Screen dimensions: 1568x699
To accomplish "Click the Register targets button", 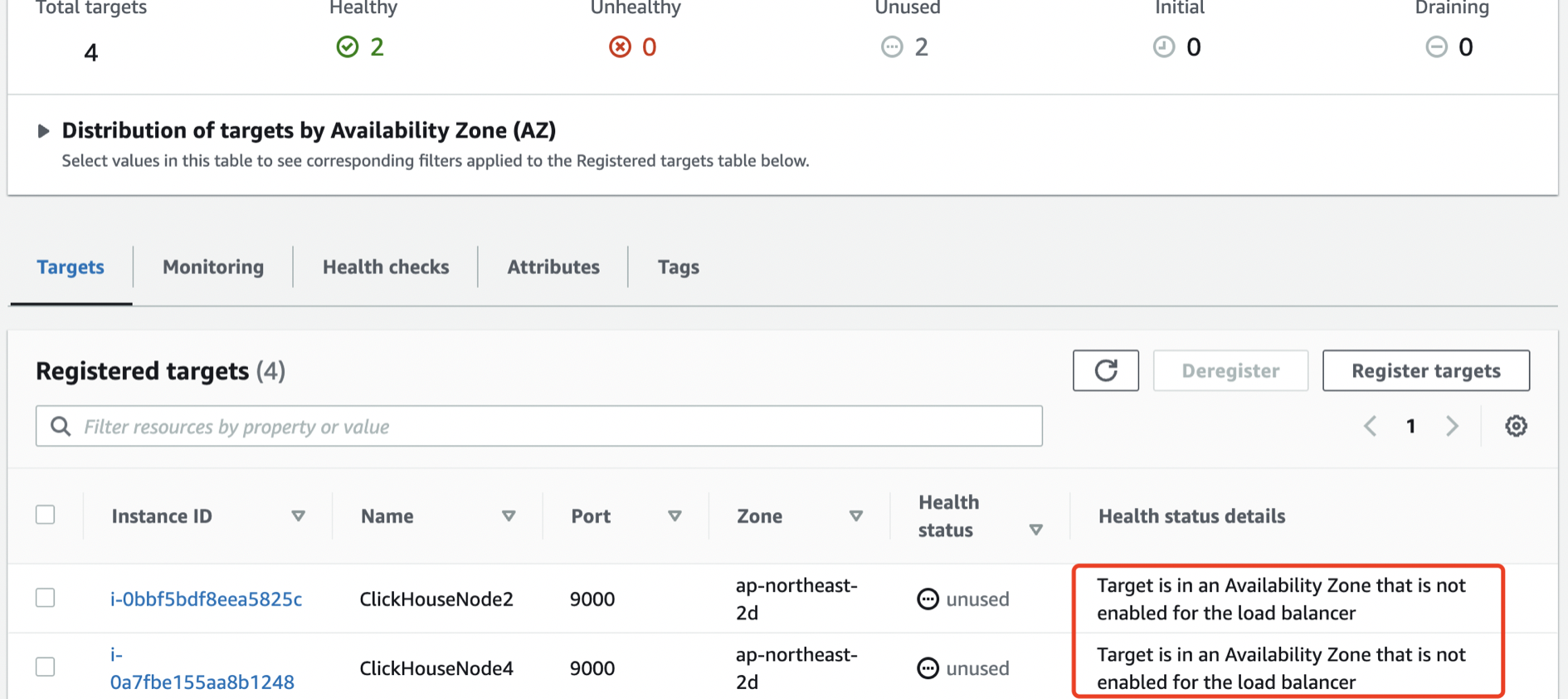I will tap(1426, 370).
